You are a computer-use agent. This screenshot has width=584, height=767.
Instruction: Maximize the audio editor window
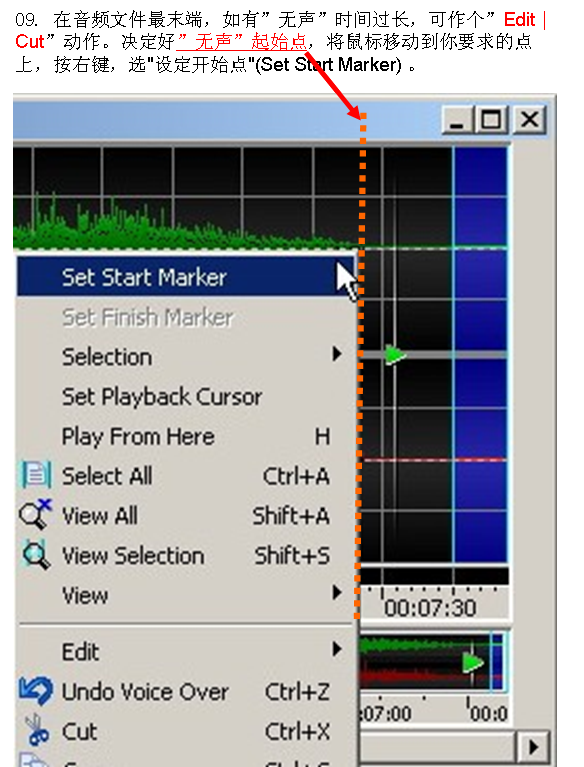coord(492,119)
